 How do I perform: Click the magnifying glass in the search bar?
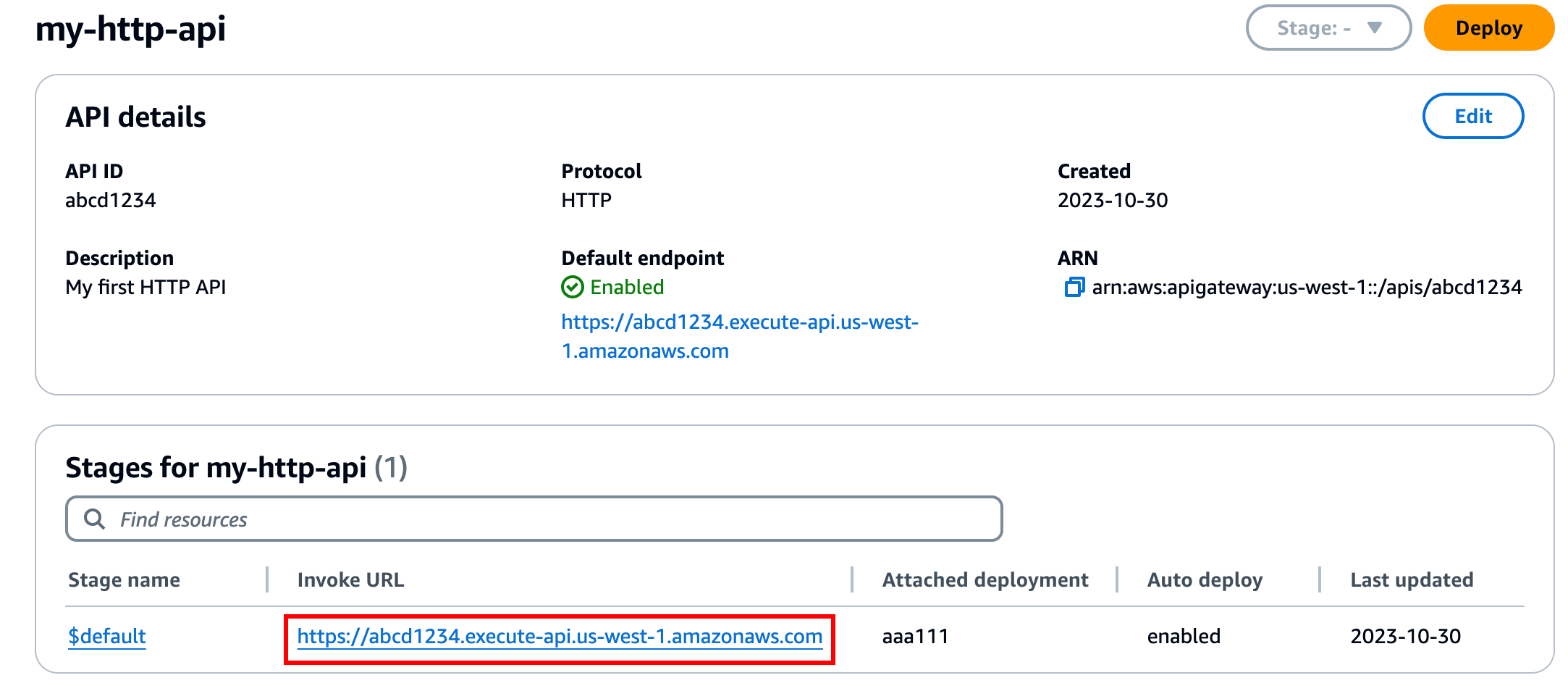[96, 519]
